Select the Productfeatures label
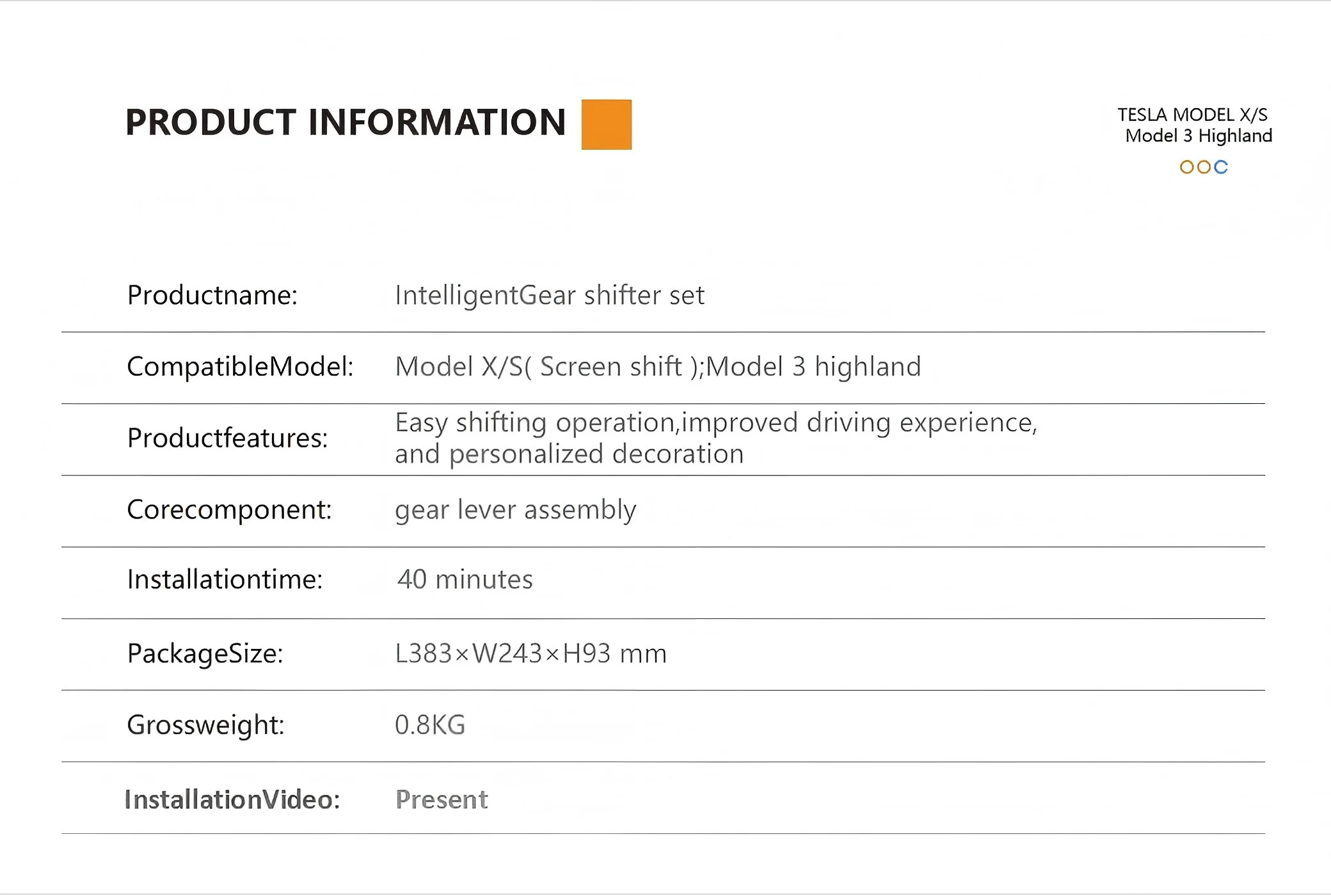 coord(227,438)
